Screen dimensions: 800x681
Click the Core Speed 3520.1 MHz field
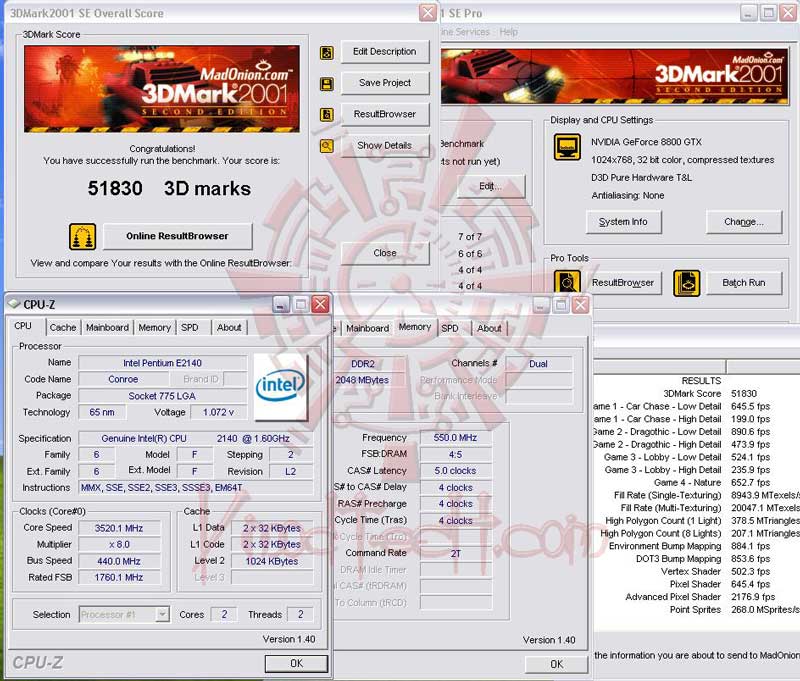tap(119, 528)
